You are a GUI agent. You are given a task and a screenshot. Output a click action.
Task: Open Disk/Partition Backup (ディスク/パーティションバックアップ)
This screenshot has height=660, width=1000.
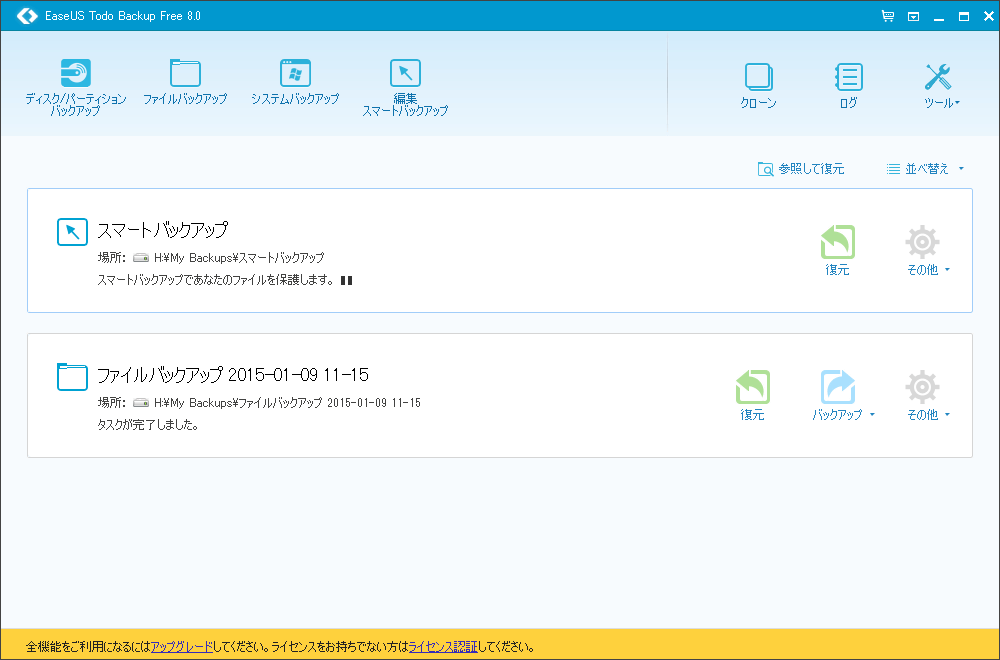[x=75, y=87]
